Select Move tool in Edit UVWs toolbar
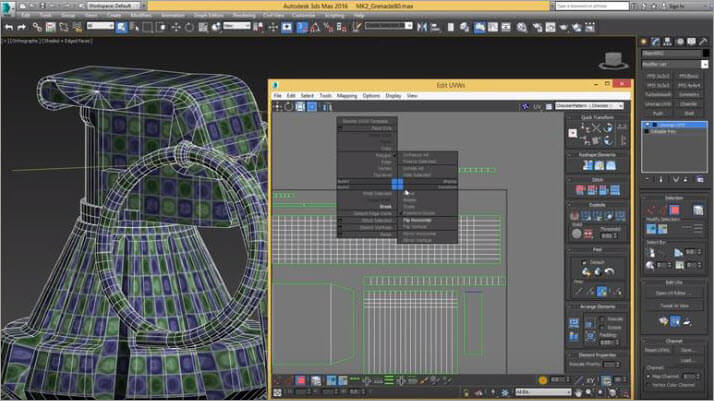Viewport: 714px width, 401px height. (276, 107)
